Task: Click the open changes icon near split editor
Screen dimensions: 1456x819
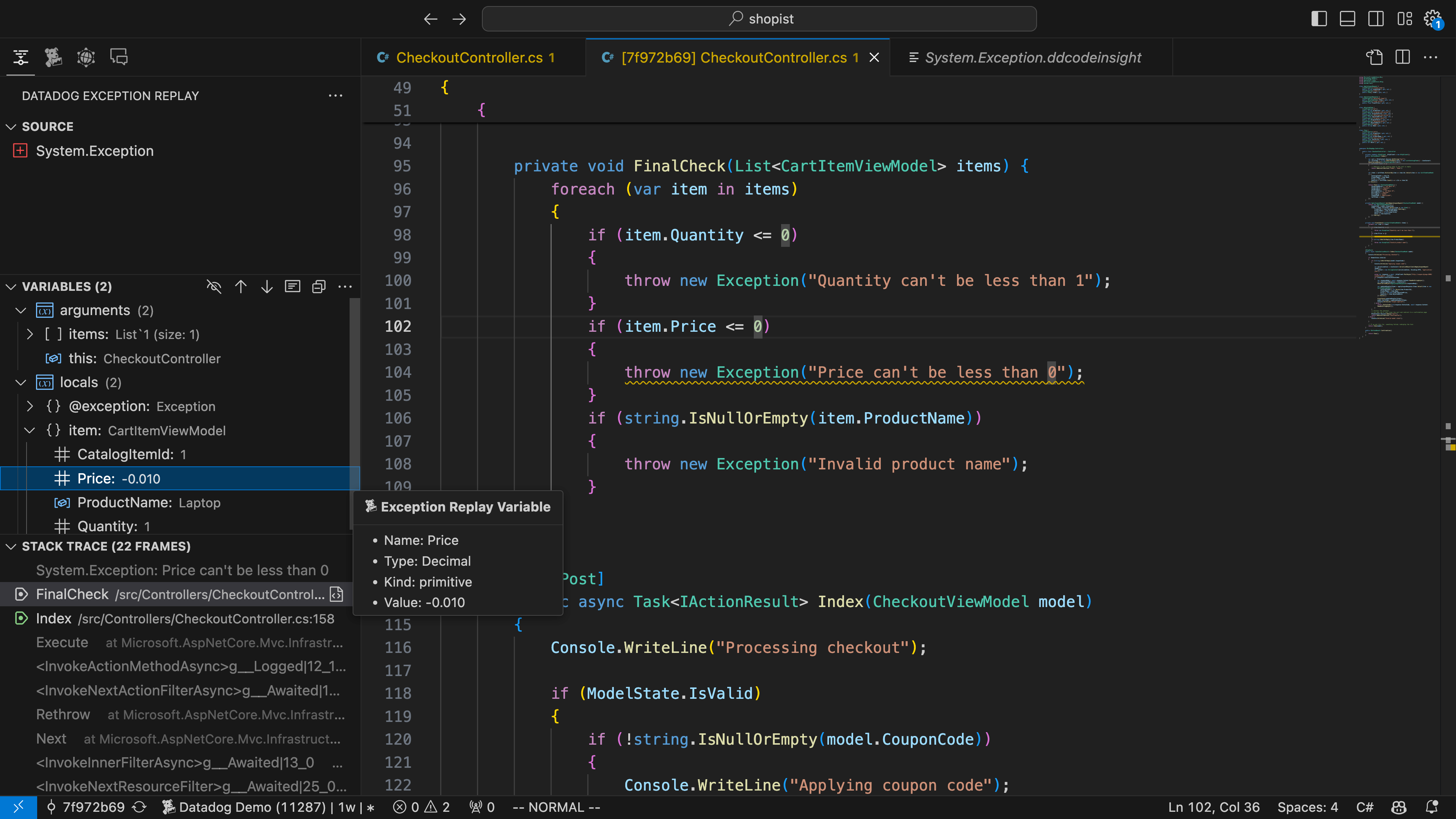Action: click(x=1374, y=57)
